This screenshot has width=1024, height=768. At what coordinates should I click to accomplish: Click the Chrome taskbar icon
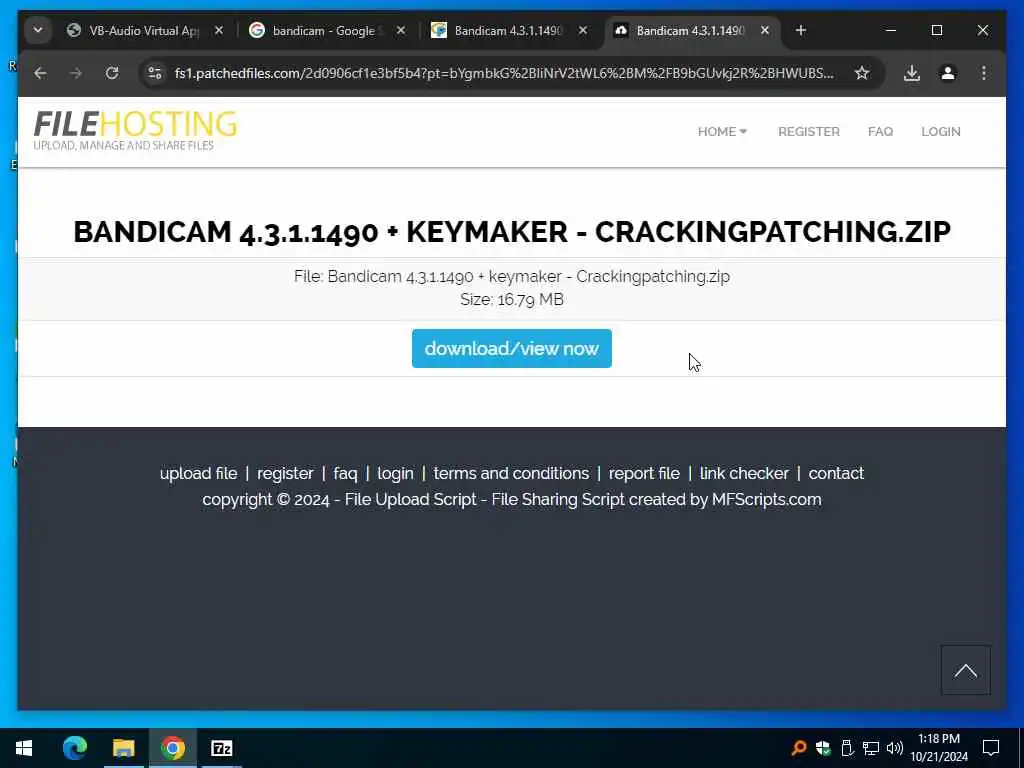(172, 748)
